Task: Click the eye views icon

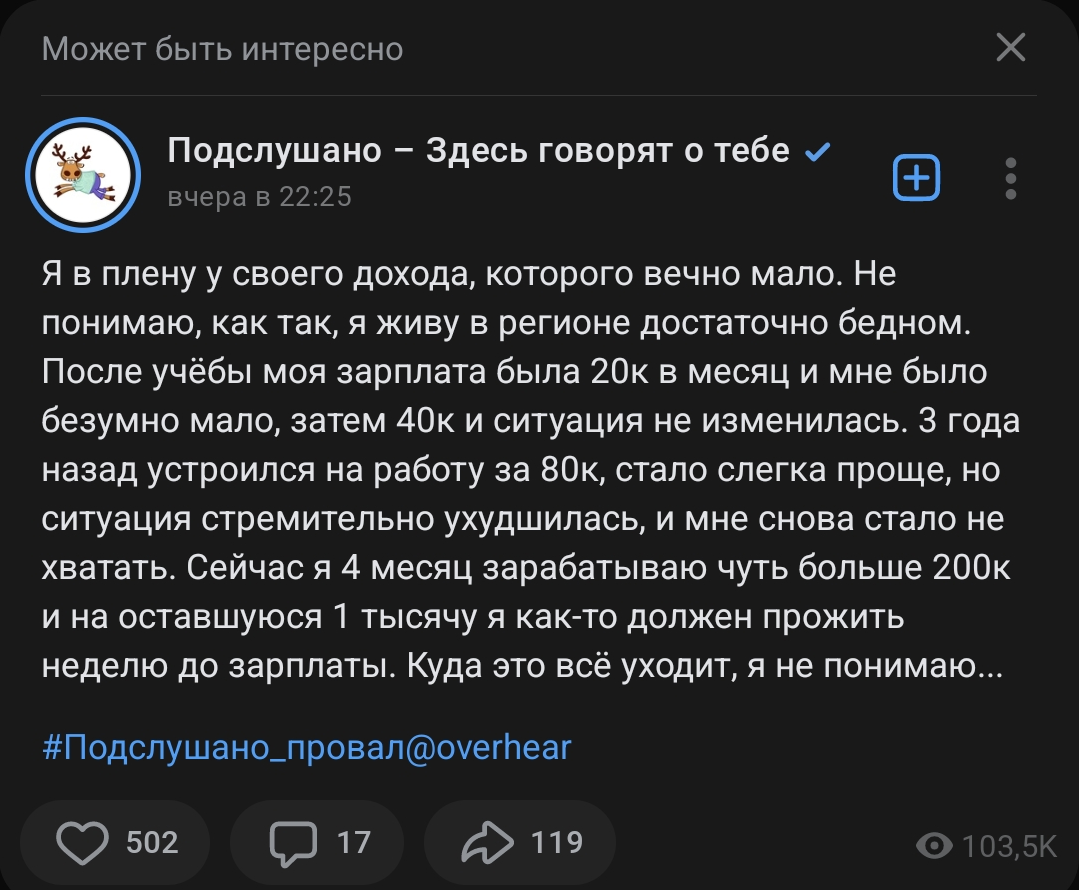Action: pyautogui.click(x=934, y=847)
